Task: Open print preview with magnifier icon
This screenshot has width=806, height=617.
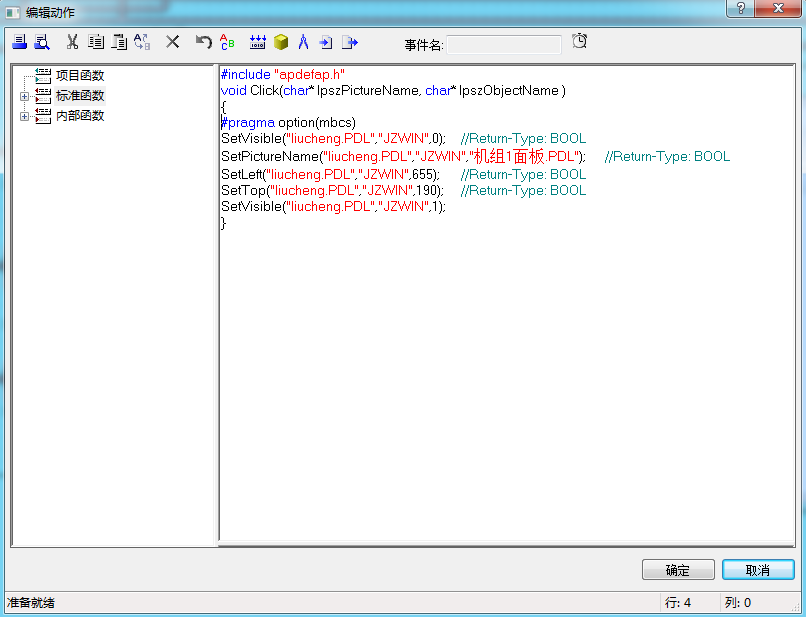Action: [42, 42]
